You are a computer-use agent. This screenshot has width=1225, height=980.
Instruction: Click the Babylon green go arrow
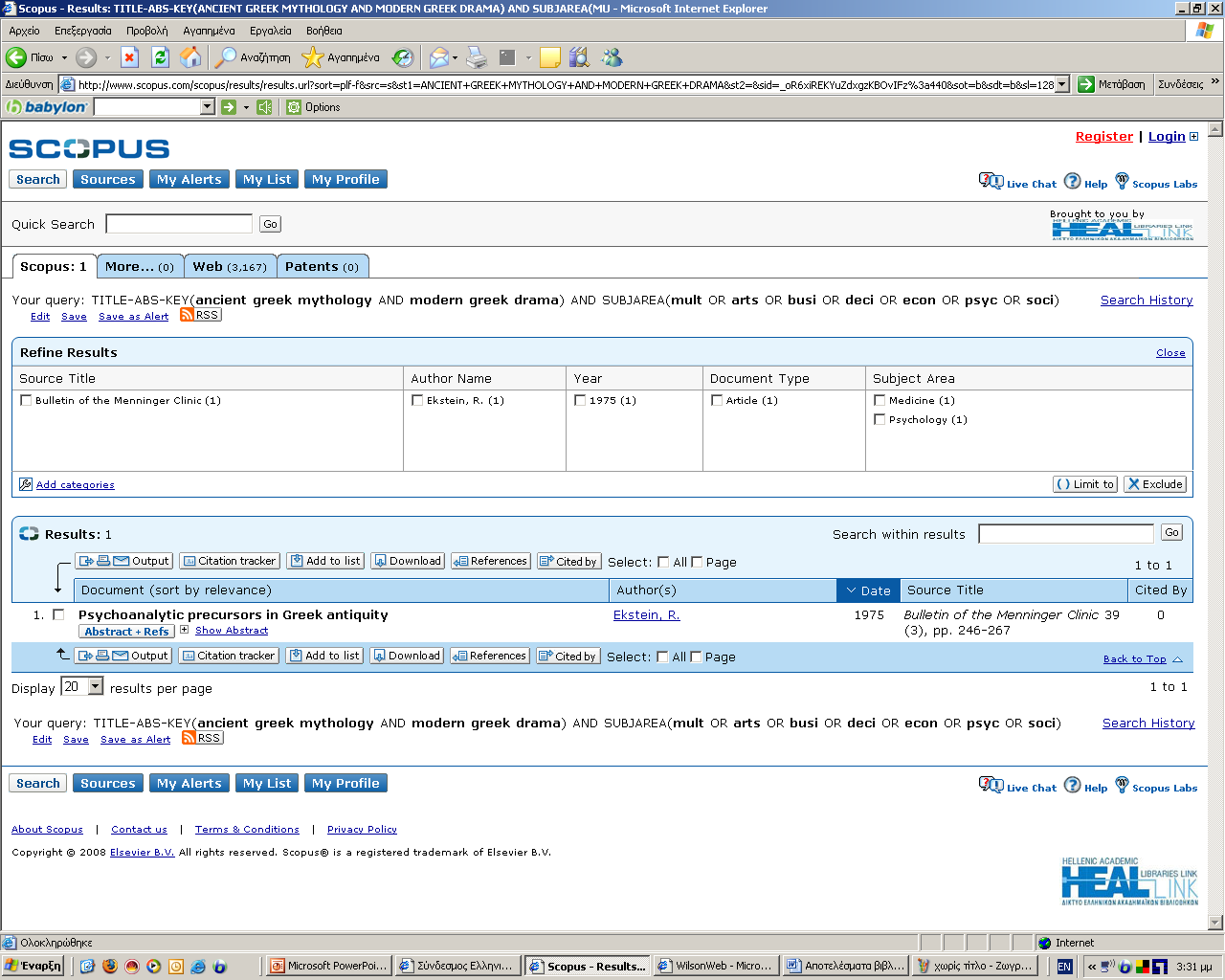tap(229, 107)
